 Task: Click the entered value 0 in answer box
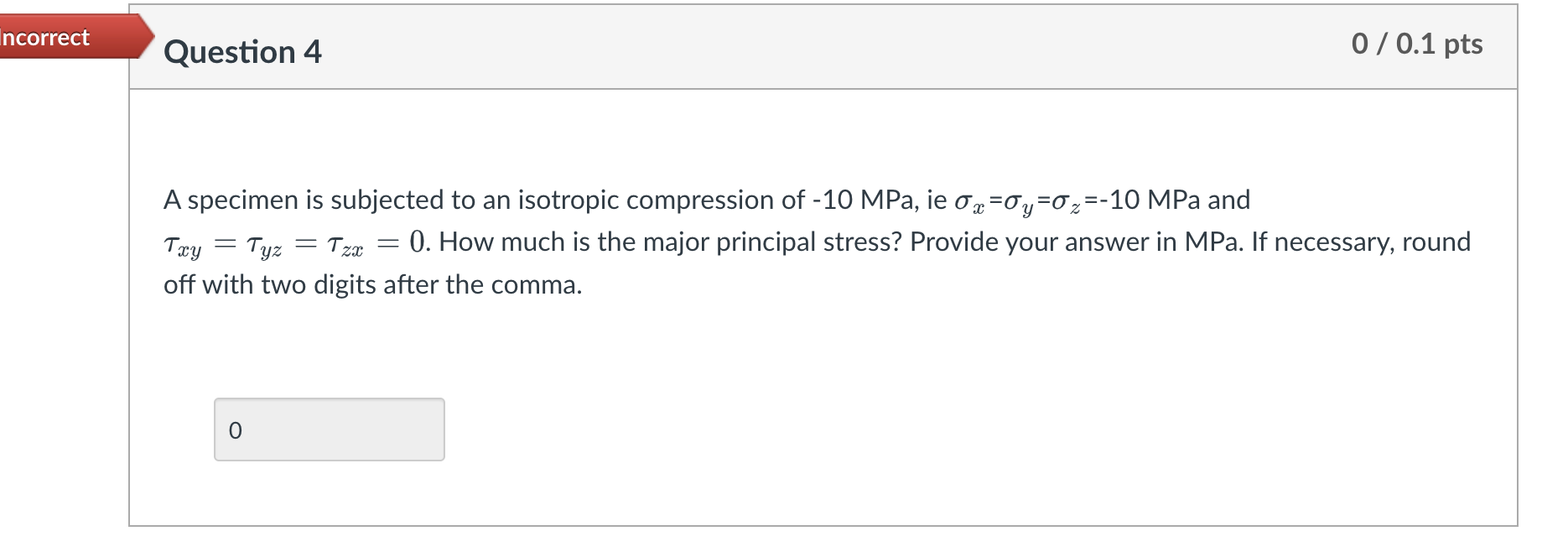tap(236, 429)
